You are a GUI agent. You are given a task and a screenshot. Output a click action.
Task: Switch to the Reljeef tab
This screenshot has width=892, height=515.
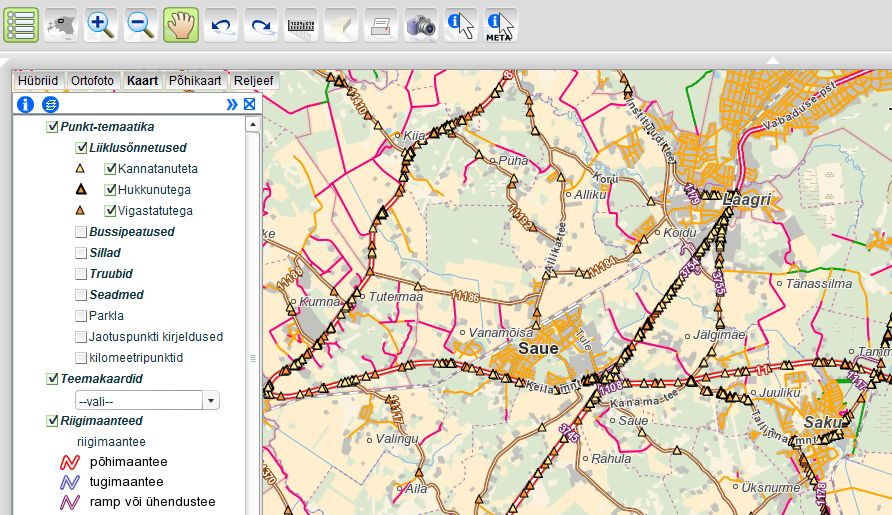tap(253, 81)
